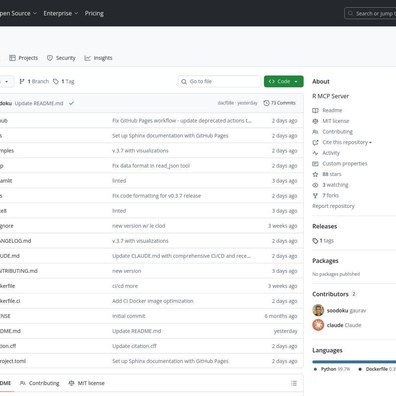Open the Contributing link in About
This screenshot has height=396, width=396.
pyautogui.click(x=337, y=132)
